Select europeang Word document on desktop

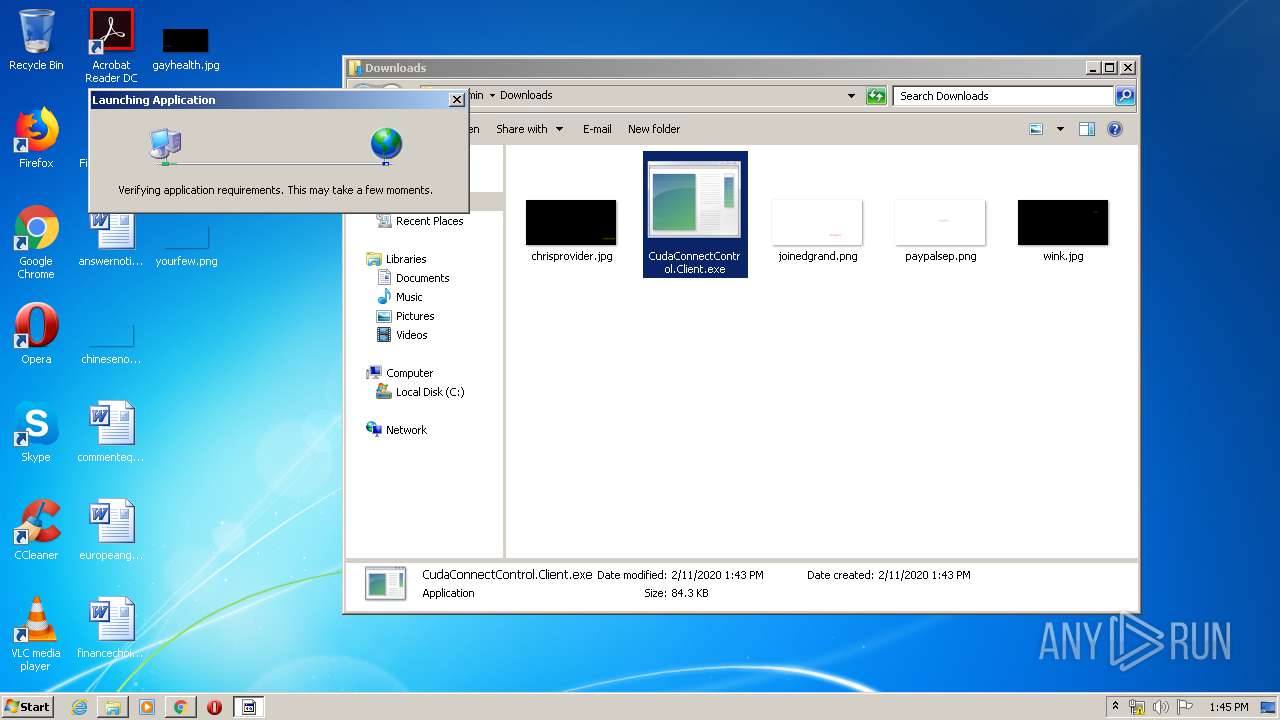pos(111,530)
